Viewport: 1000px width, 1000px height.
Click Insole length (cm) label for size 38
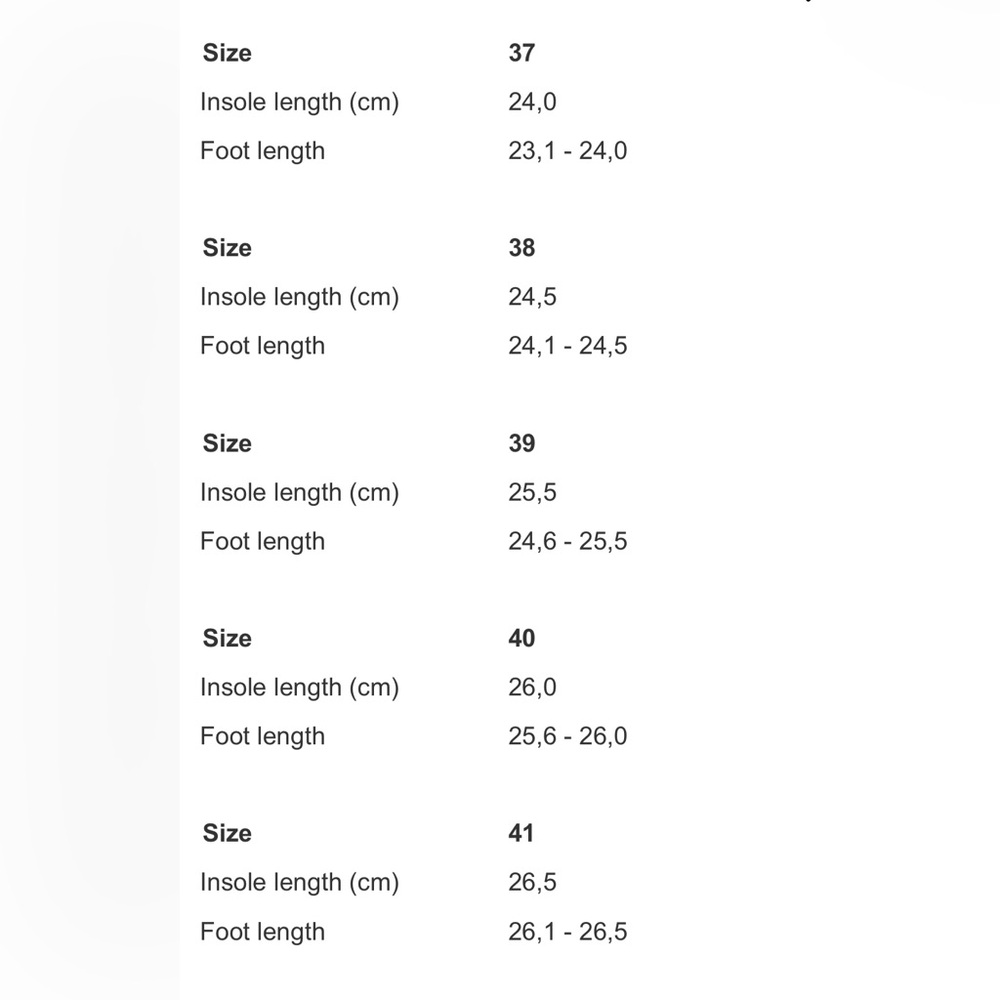[x=300, y=298]
